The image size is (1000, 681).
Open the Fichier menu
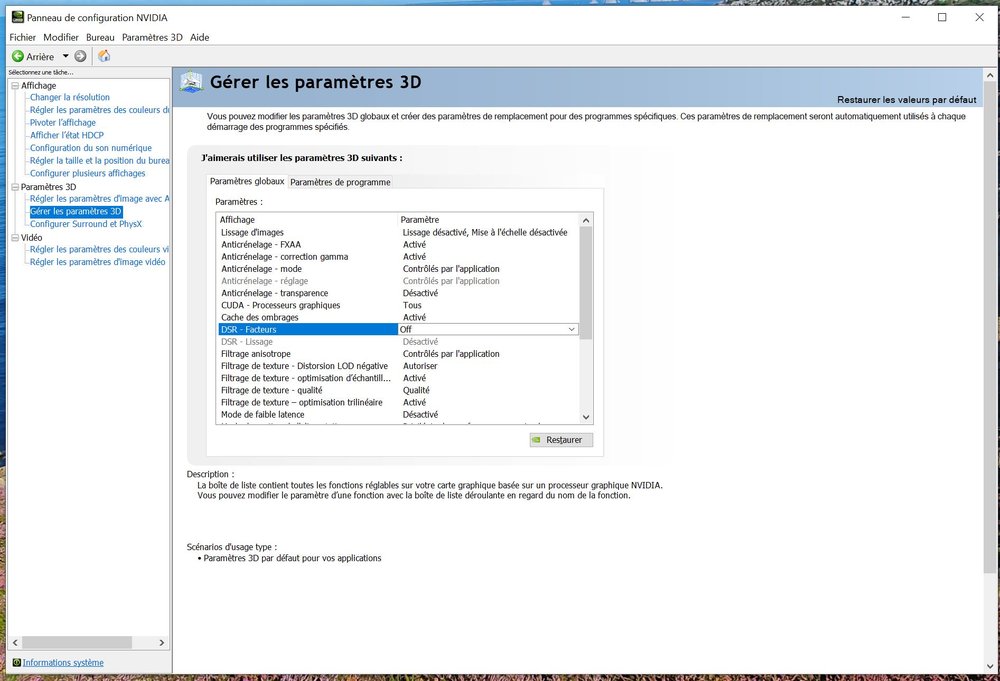click(x=22, y=37)
